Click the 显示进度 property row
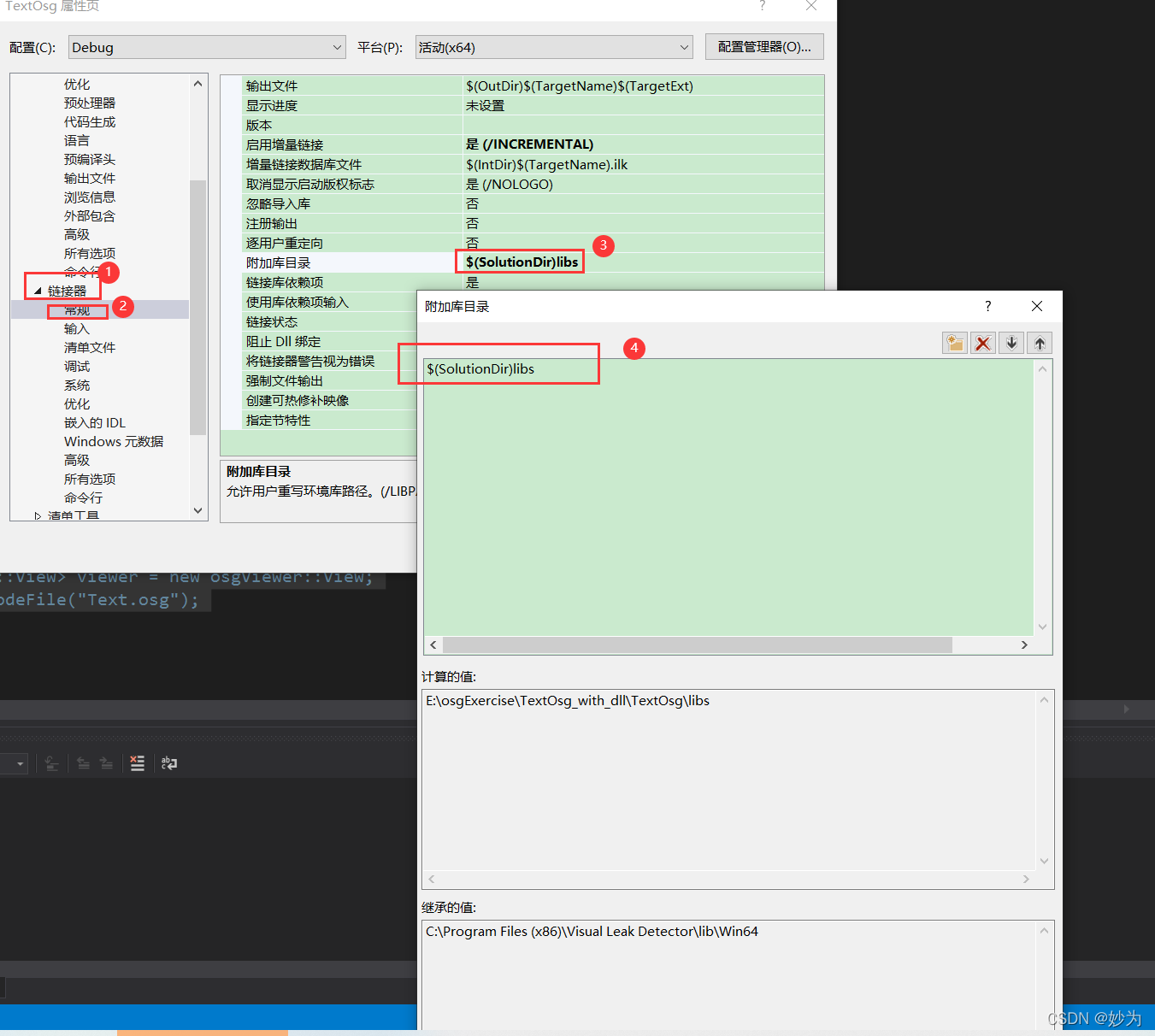The width and height of the screenshot is (1155, 1036). click(533, 105)
